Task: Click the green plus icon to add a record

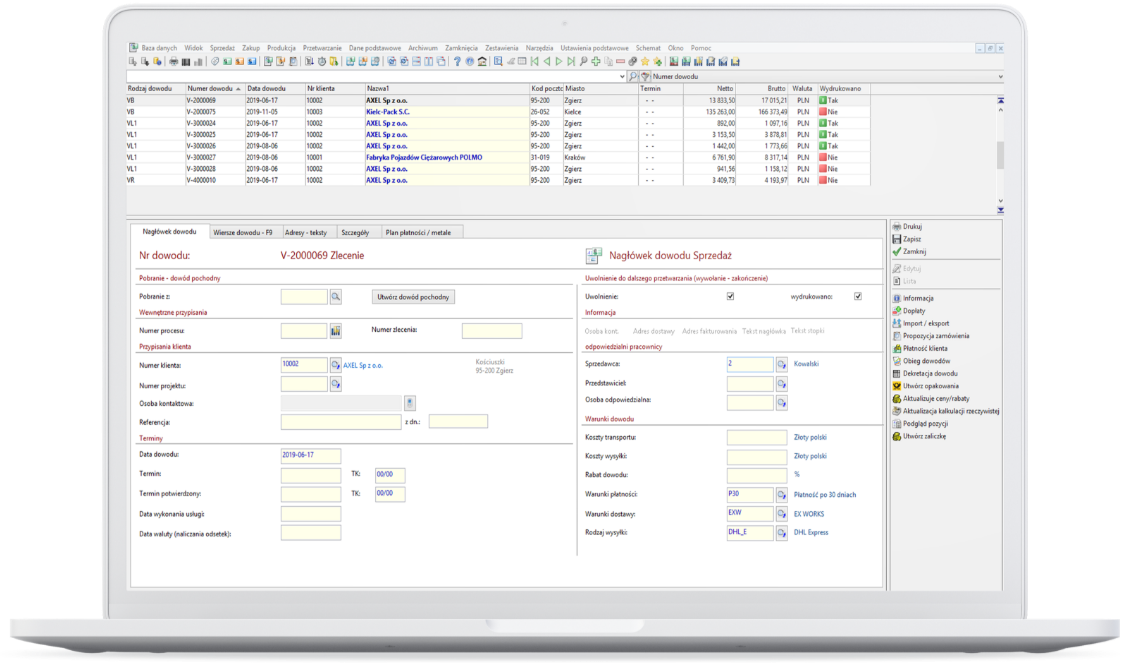Action: pos(595,62)
